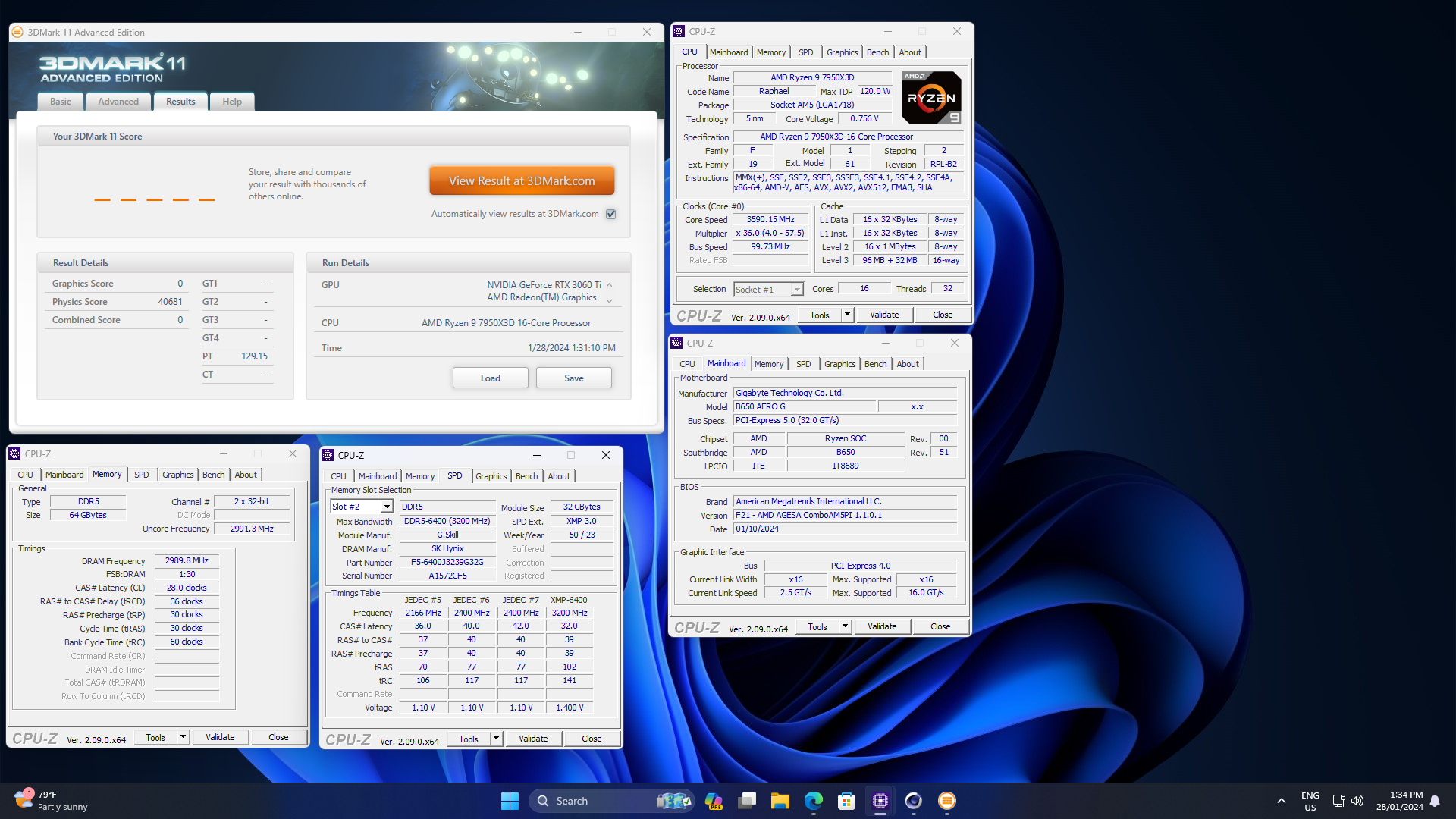Image resolution: width=1456 pixels, height=819 pixels.
Task: Open File Explorer from taskbar
Action: [x=780, y=801]
